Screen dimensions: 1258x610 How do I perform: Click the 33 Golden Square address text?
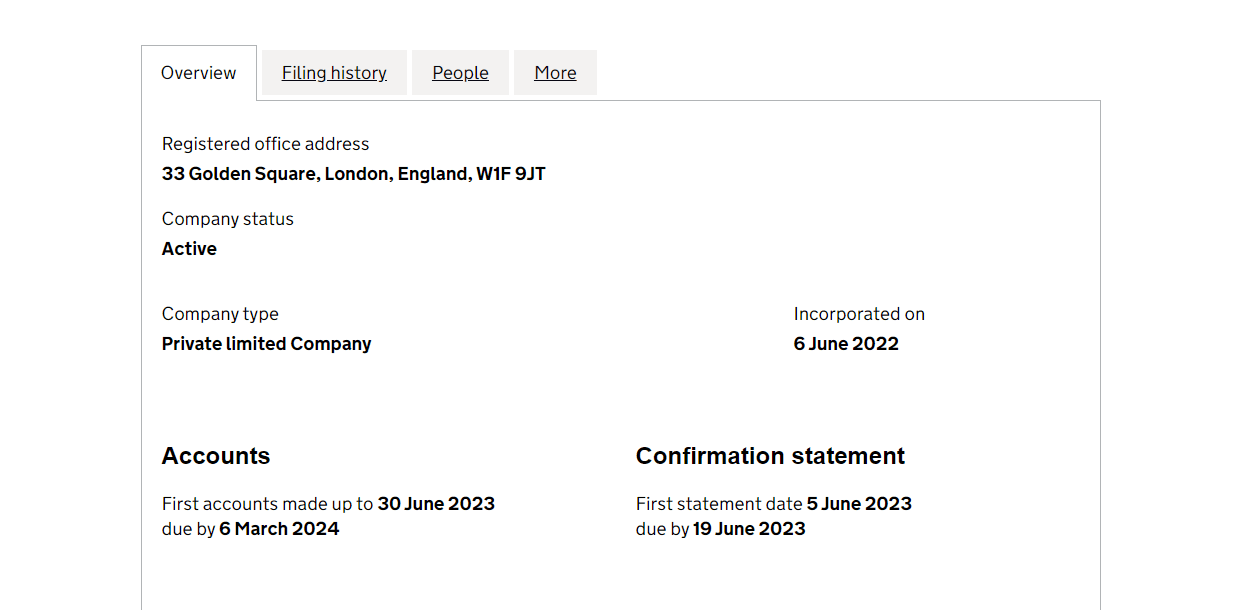pos(353,174)
